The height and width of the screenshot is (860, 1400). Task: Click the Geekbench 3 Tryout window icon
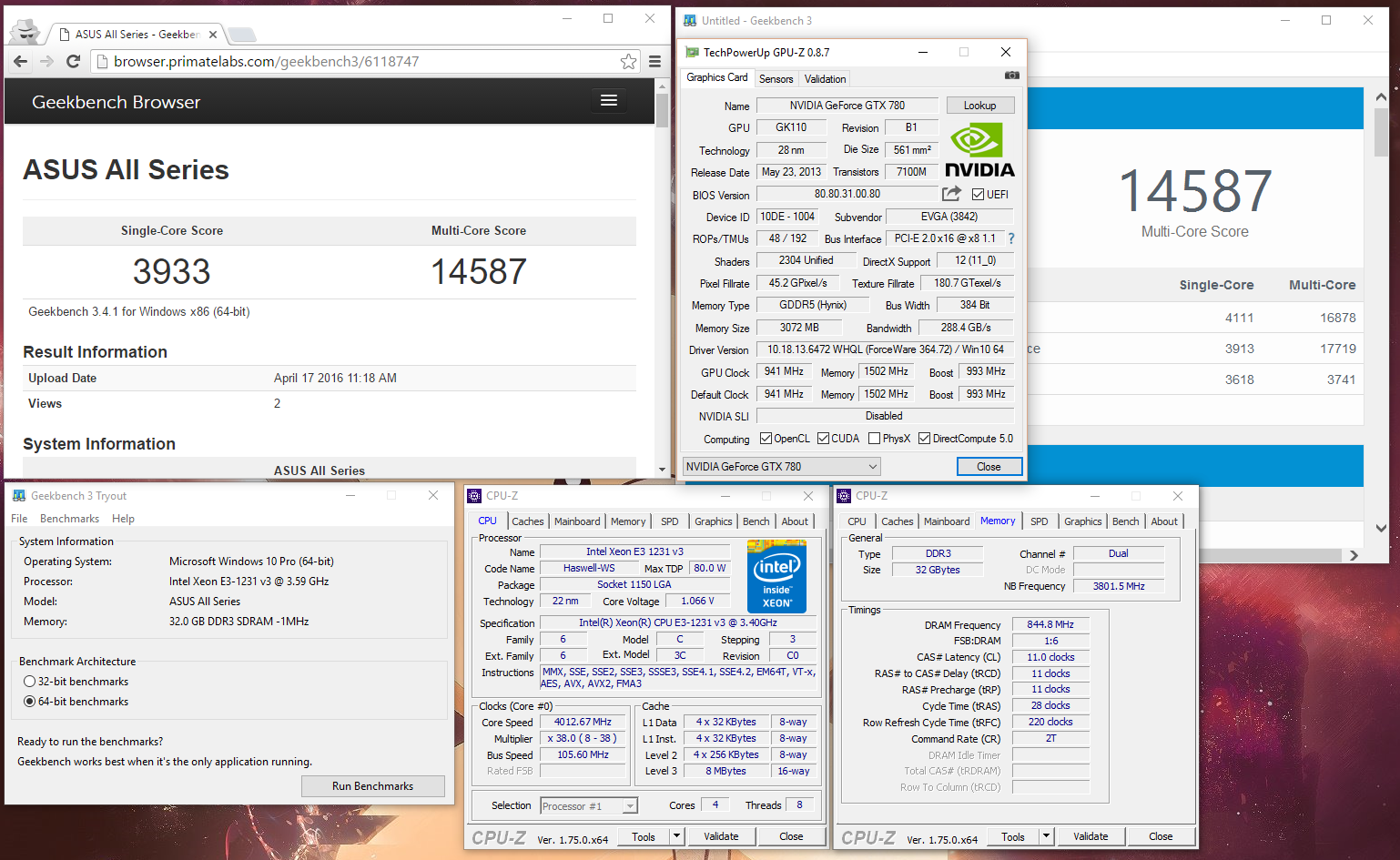pos(19,496)
